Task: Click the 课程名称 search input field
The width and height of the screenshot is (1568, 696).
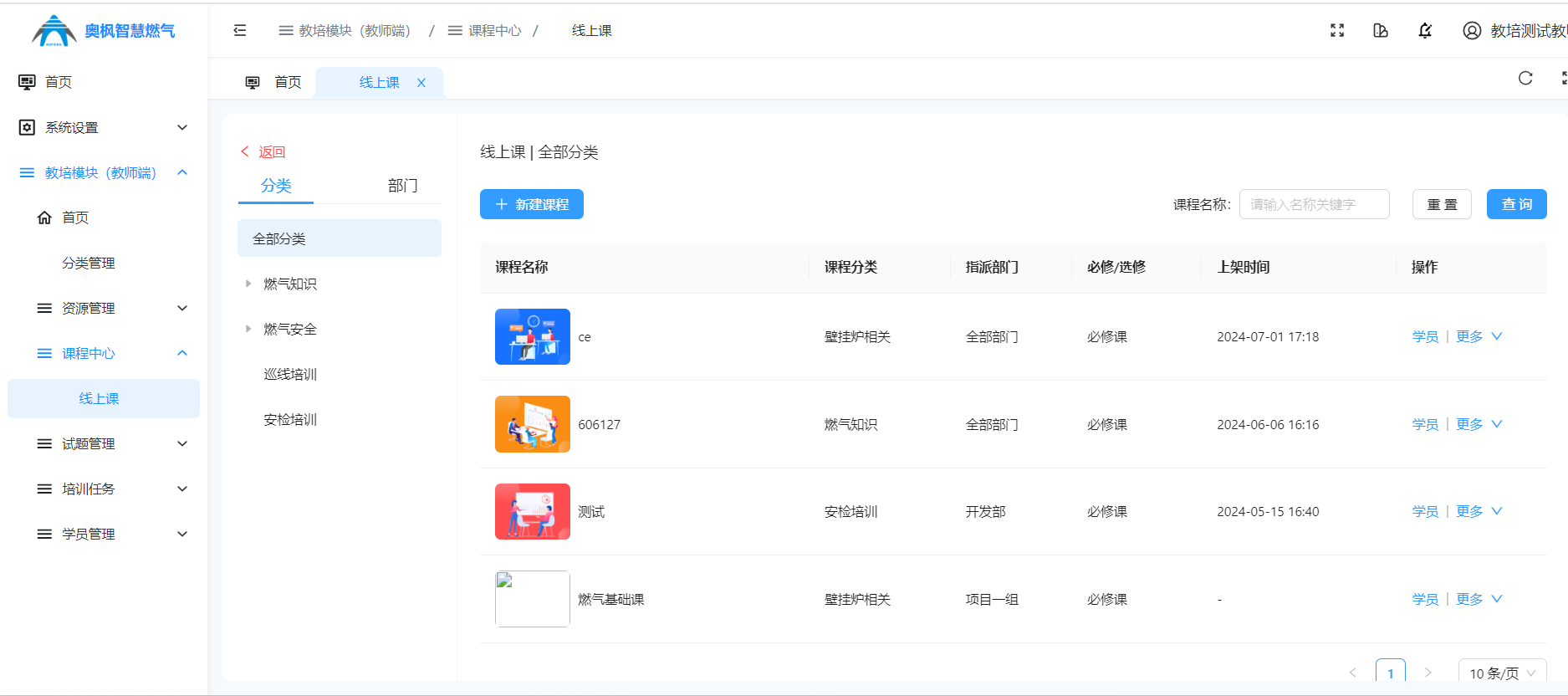Action: pos(1315,204)
